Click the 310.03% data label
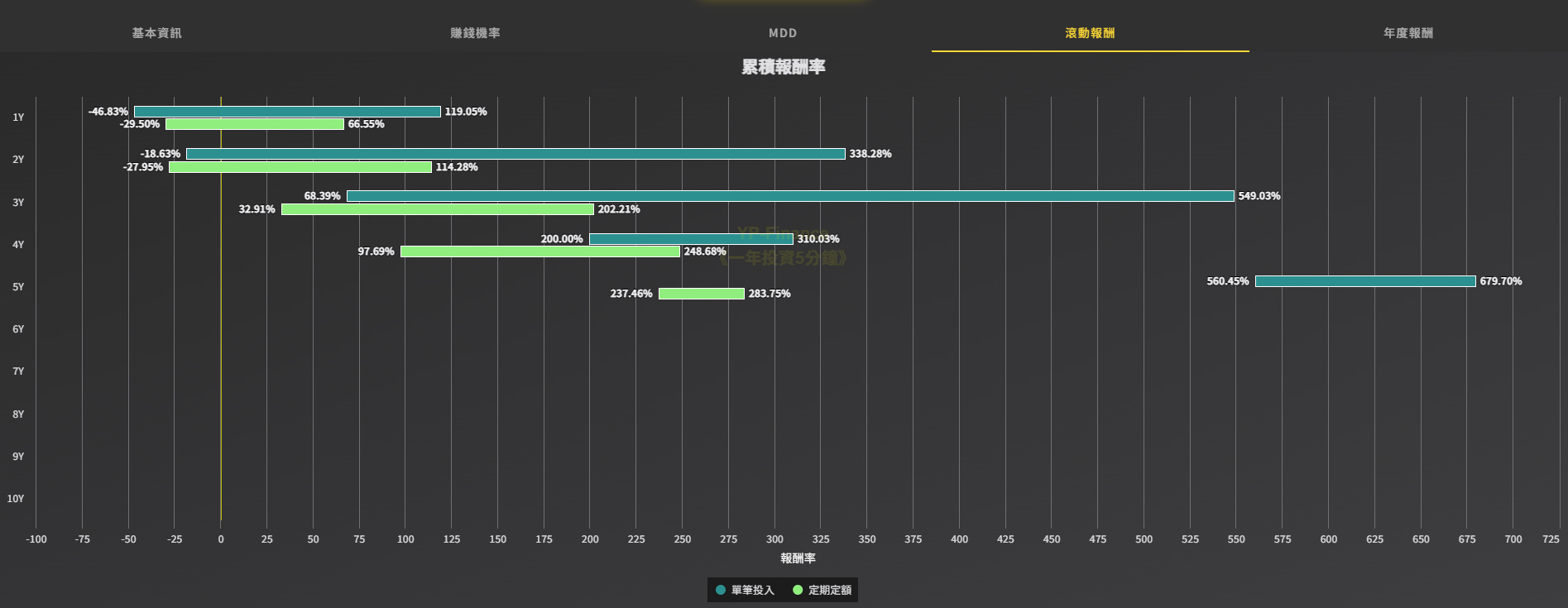 (x=818, y=239)
